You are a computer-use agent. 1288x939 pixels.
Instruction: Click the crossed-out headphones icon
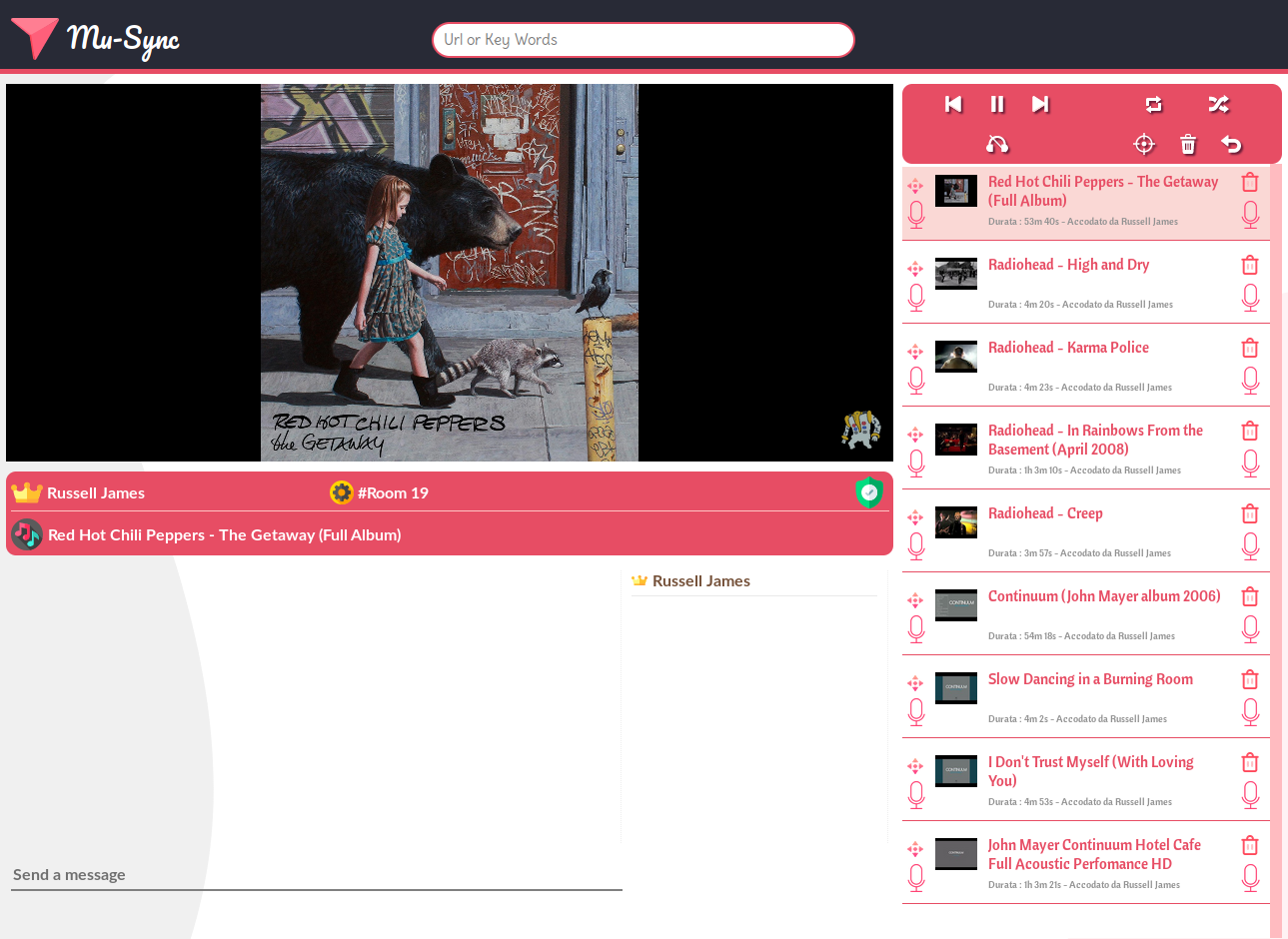pos(997,145)
